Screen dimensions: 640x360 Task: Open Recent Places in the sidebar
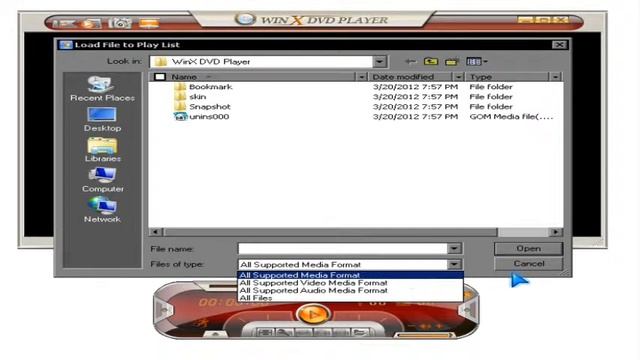coord(102,89)
